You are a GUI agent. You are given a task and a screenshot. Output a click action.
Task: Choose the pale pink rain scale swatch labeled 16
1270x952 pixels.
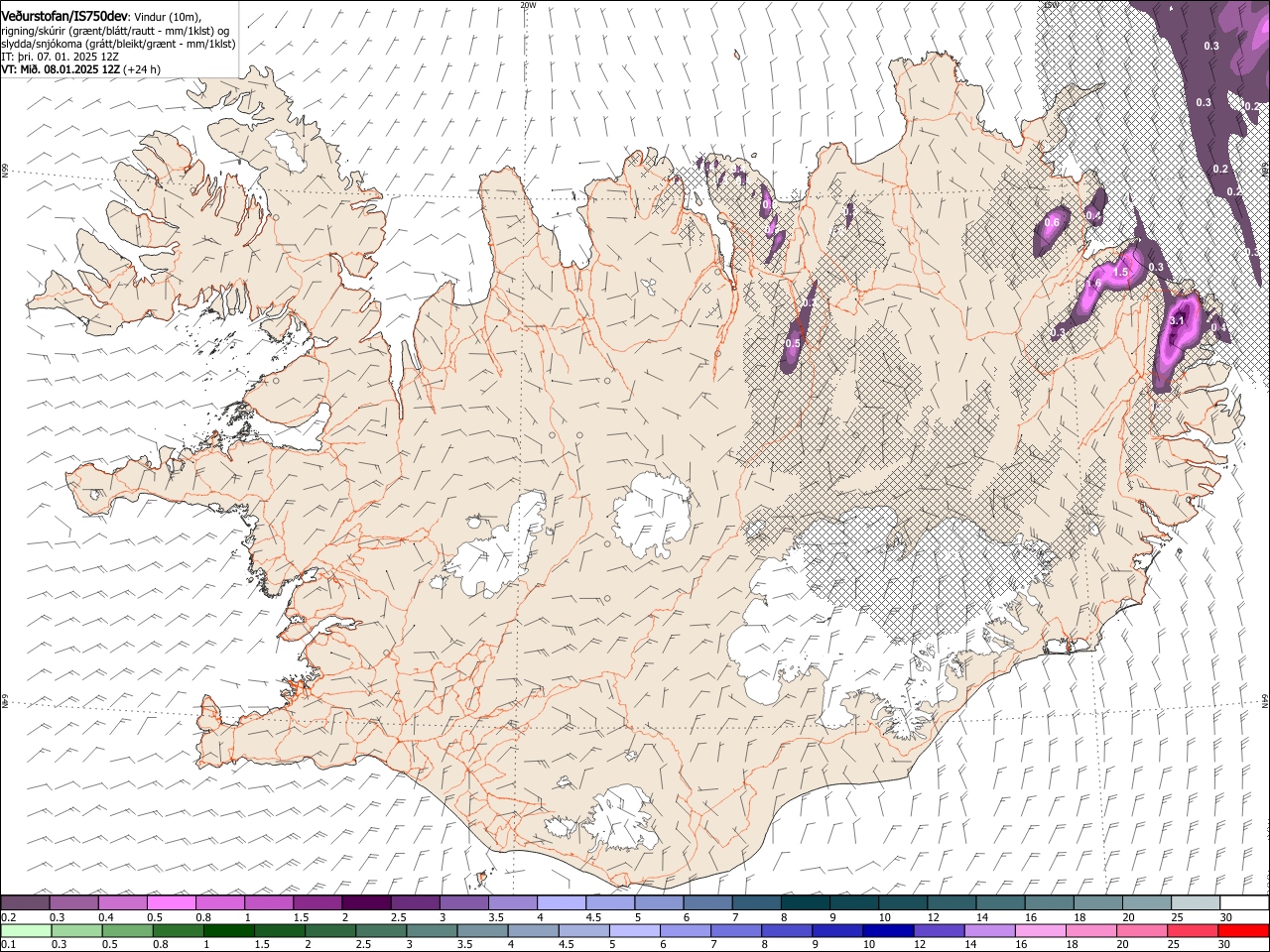point(1039,930)
